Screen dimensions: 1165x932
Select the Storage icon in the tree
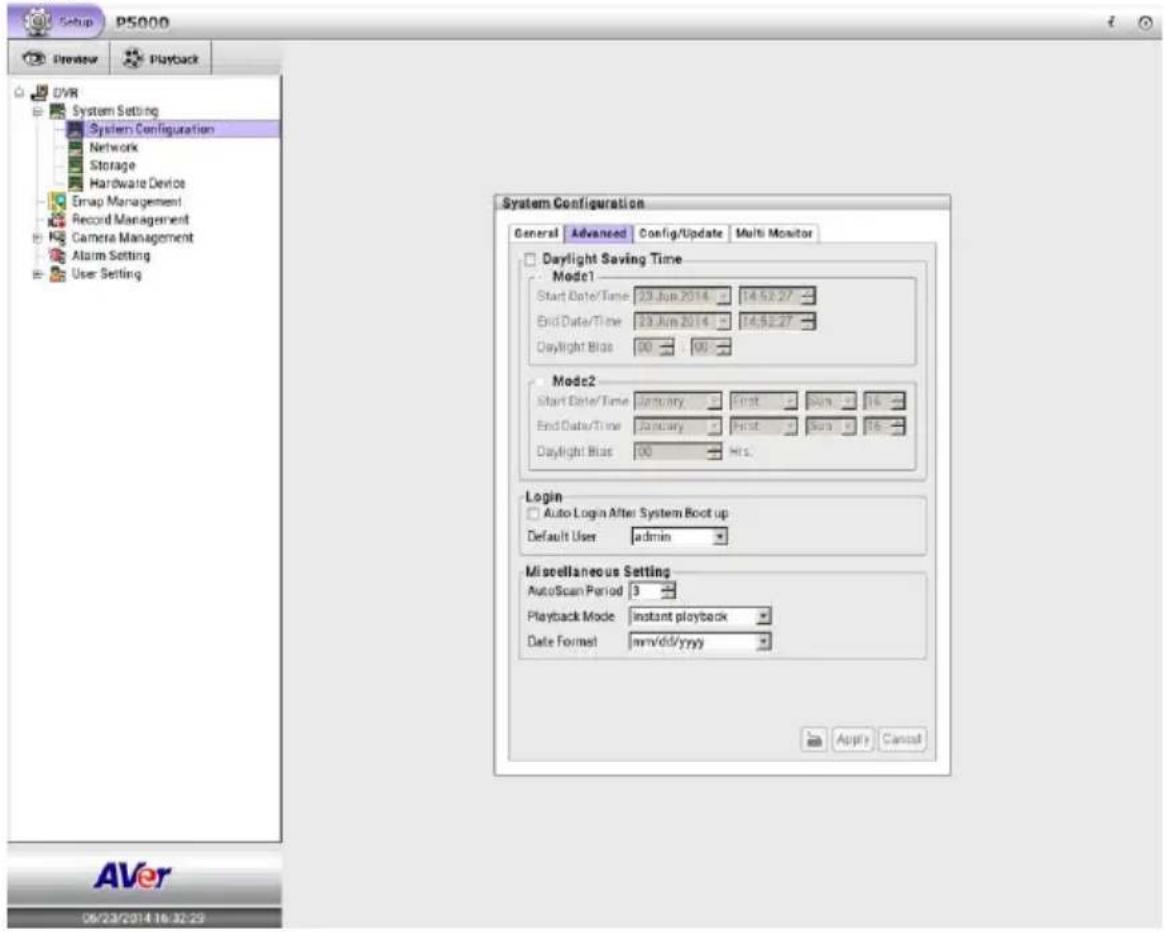pyautogui.click(x=75, y=165)
